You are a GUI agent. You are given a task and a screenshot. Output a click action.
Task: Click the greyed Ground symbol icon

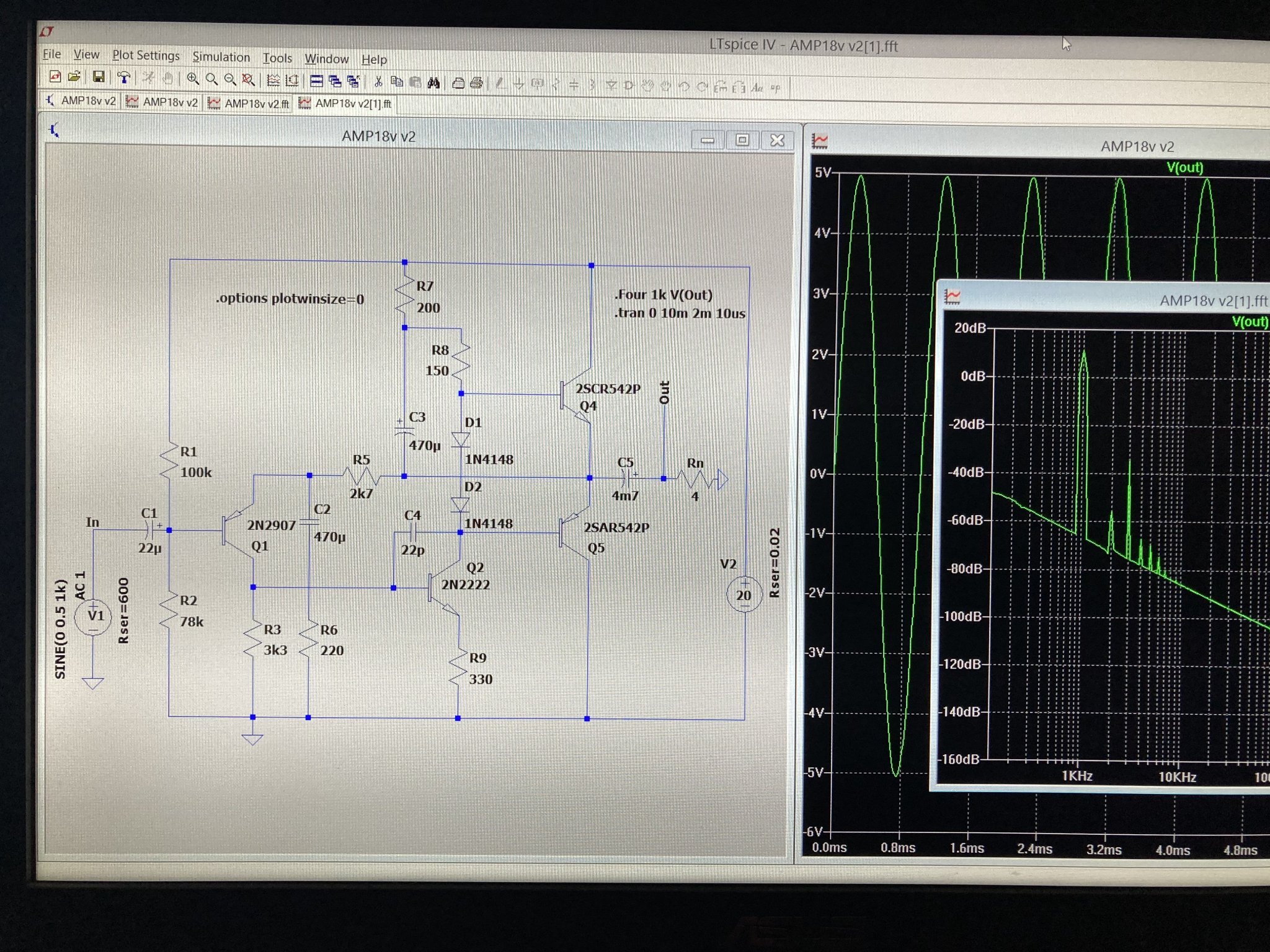coord(519,84)
